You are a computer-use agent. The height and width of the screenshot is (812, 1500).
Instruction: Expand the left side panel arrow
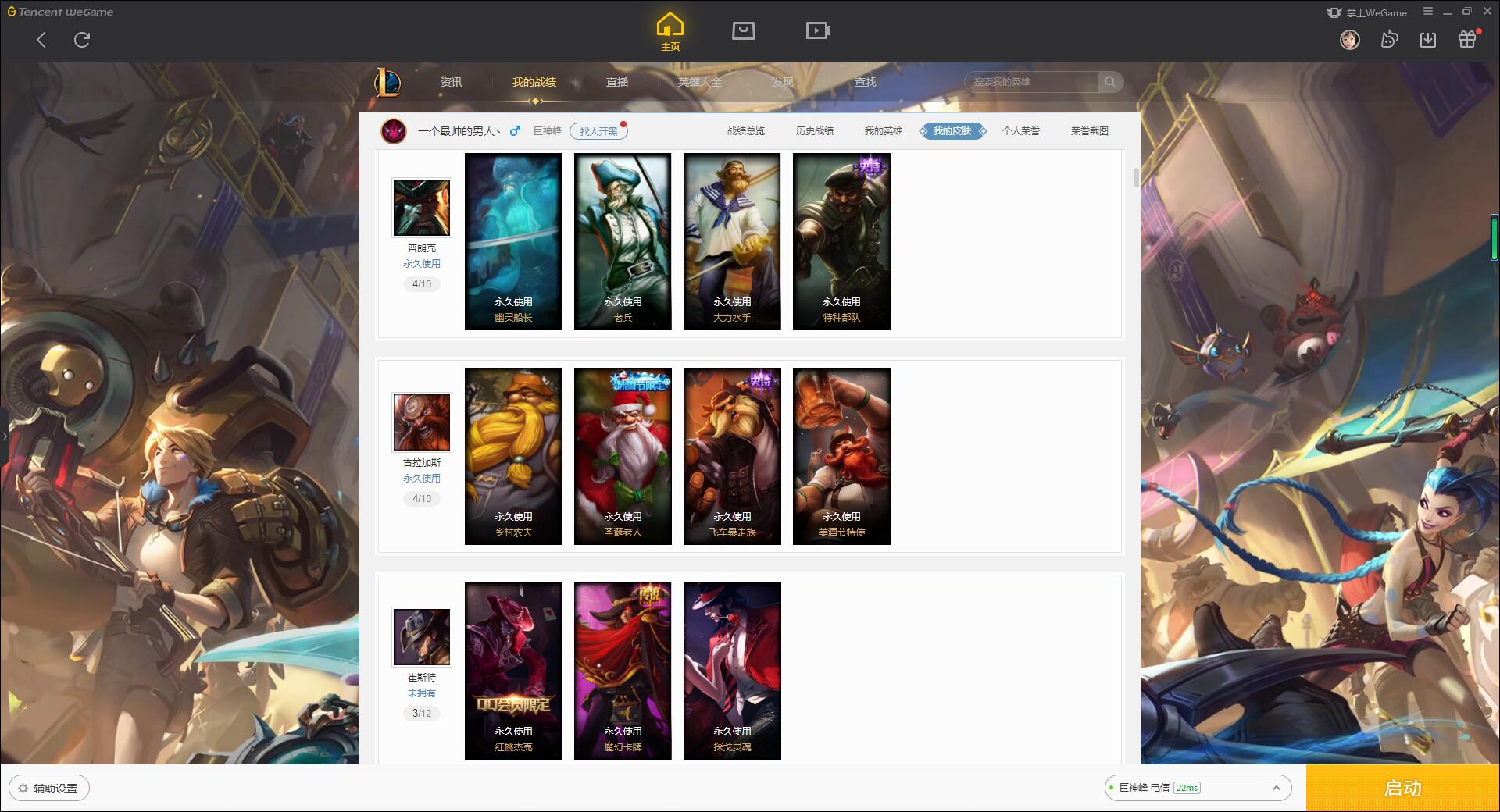click(4, 436)
